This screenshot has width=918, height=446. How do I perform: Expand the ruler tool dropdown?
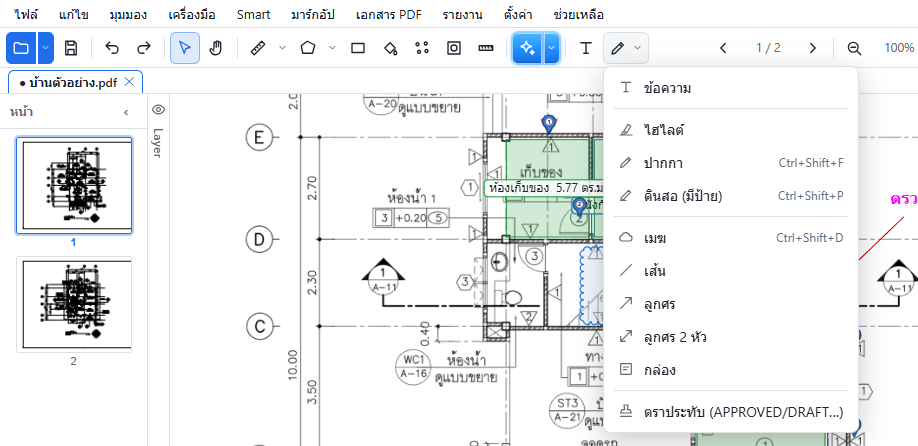pos(283,48)
